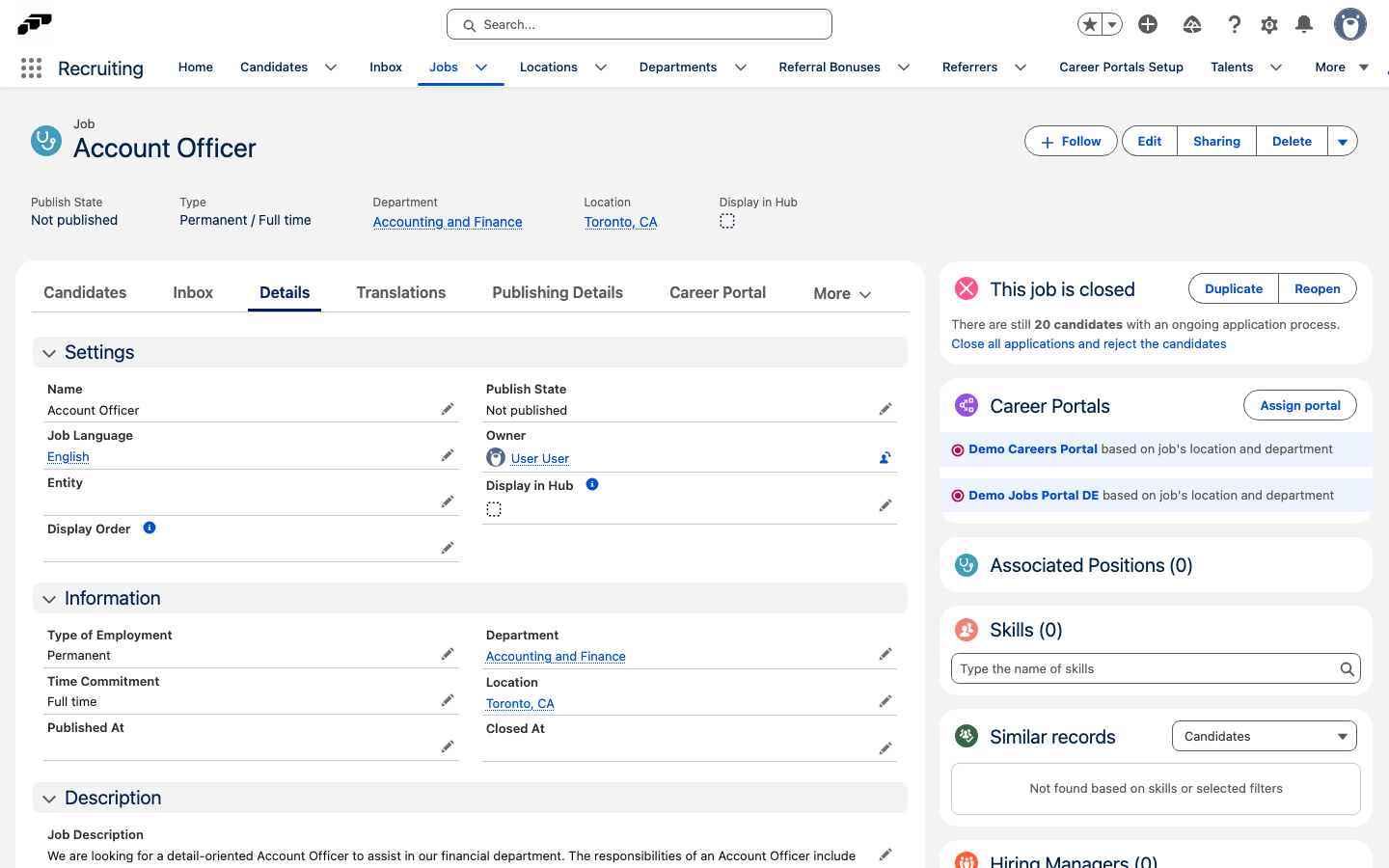View notifications bell icon
1389x868 pixels.
pyautogui.click(x=1304, y=24)
